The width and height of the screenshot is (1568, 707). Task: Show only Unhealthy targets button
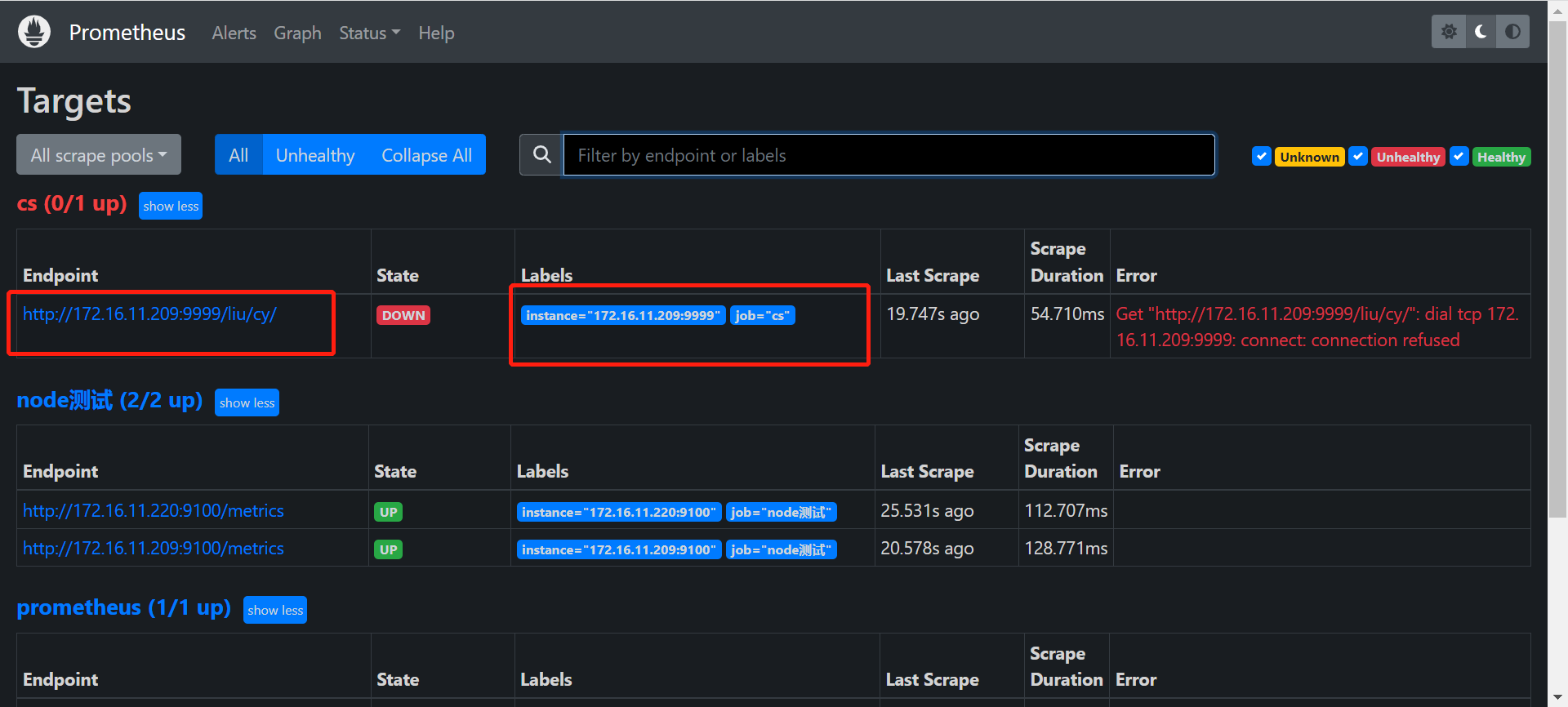coord(315,155)
